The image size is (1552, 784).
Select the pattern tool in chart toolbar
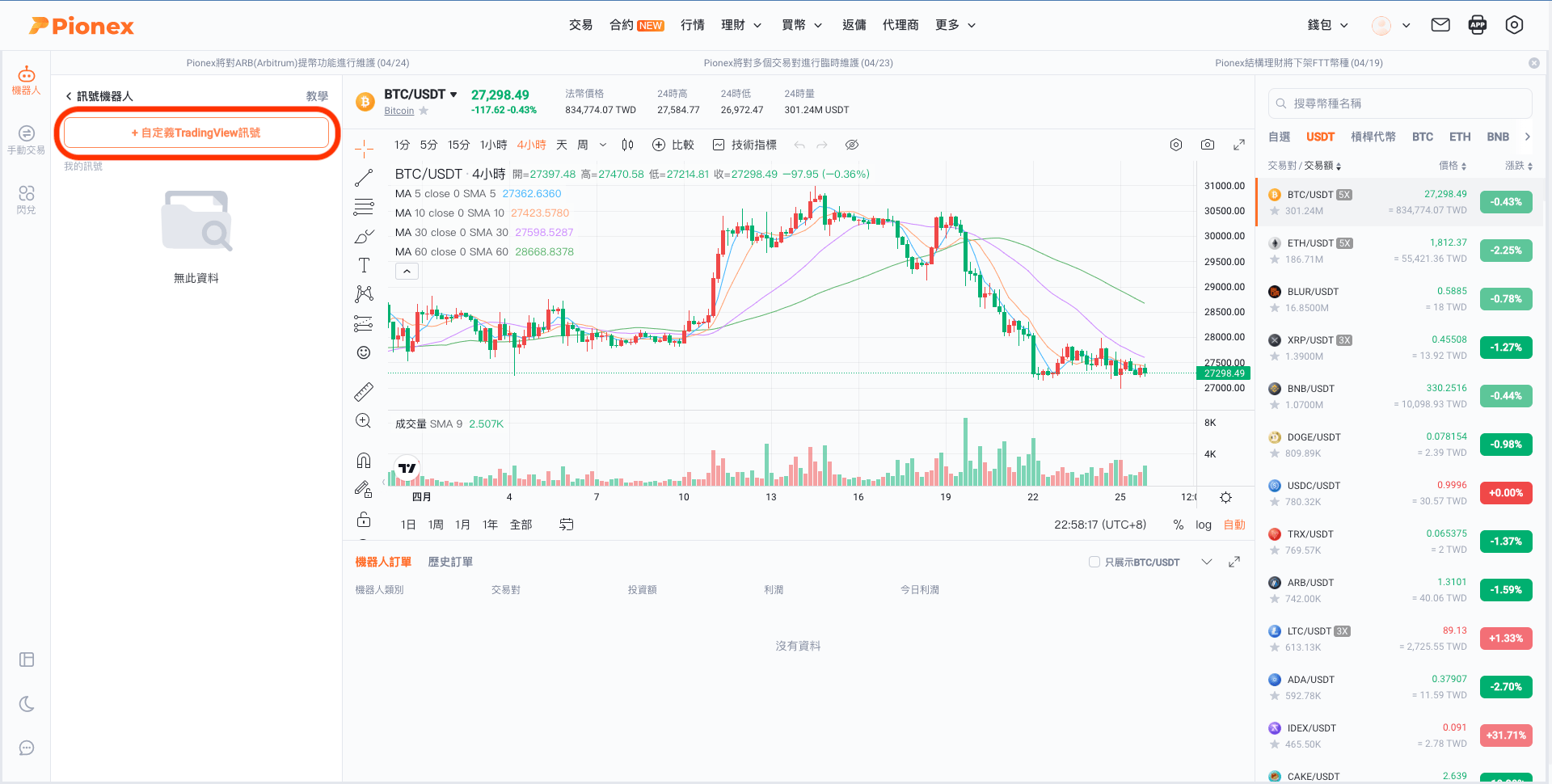(364, 293)
